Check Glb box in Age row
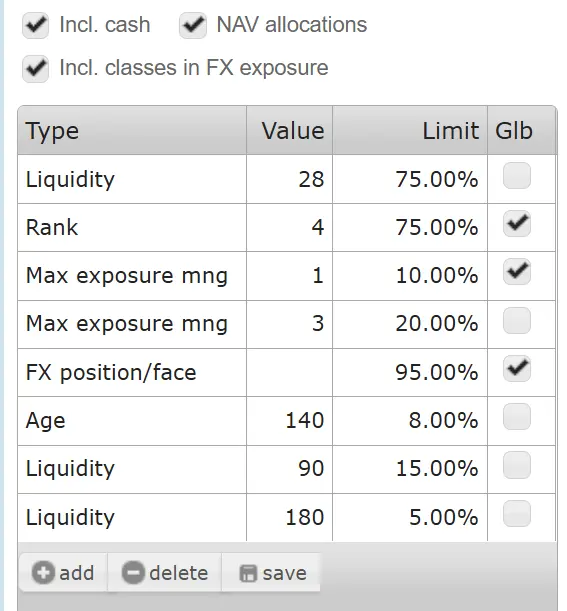The height and width of the screenshot is (611, 567). coord(517,417)
